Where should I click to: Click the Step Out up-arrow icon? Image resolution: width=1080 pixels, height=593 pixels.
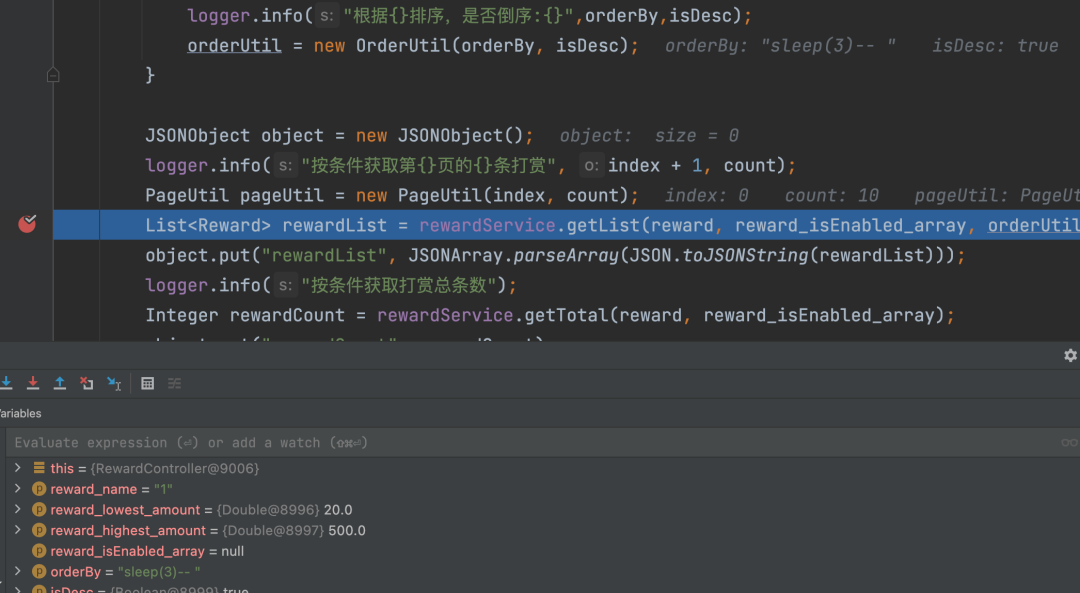pyautogui.click(x=60, y=383)
